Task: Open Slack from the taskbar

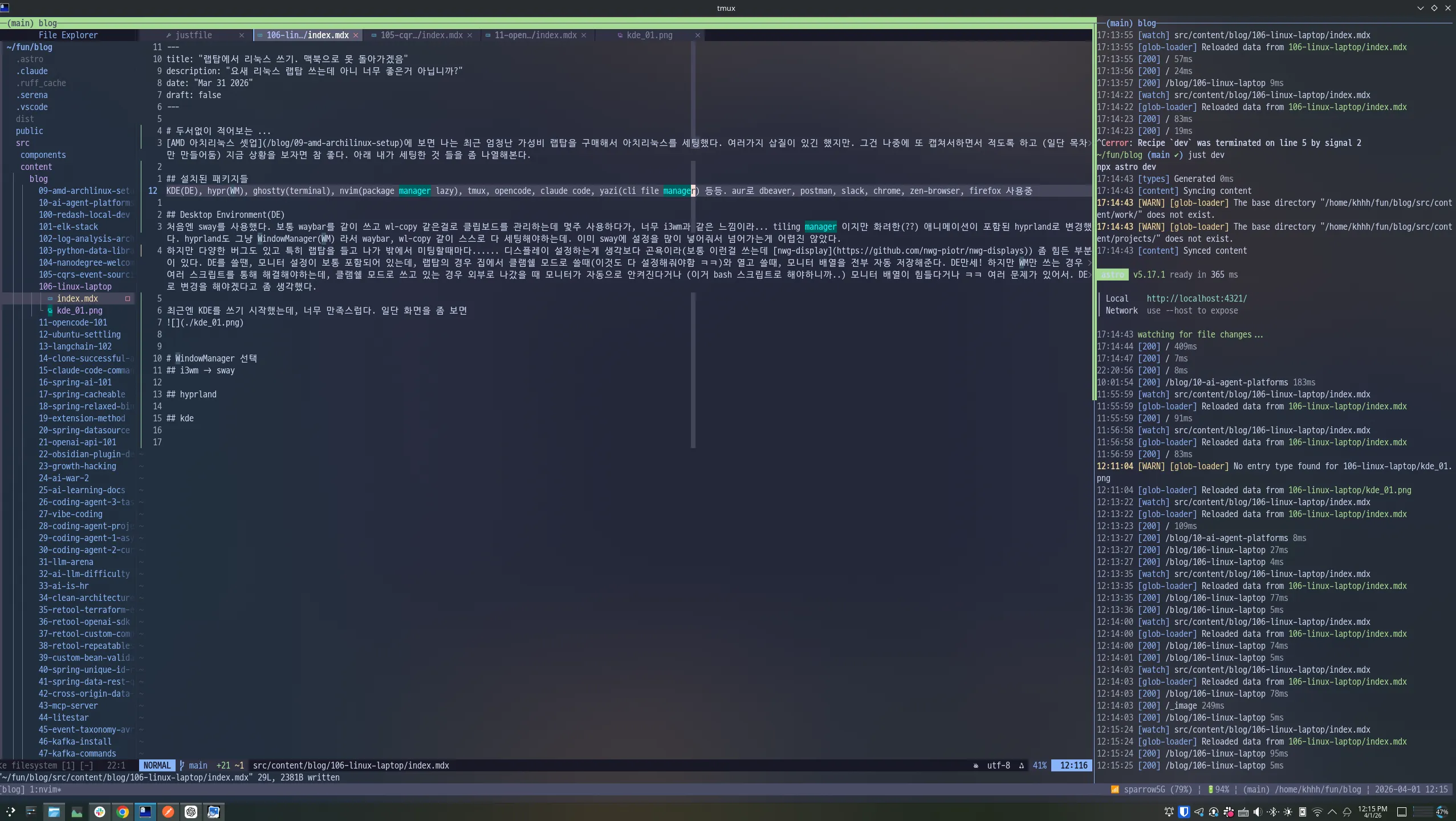Action: (100, 812)
